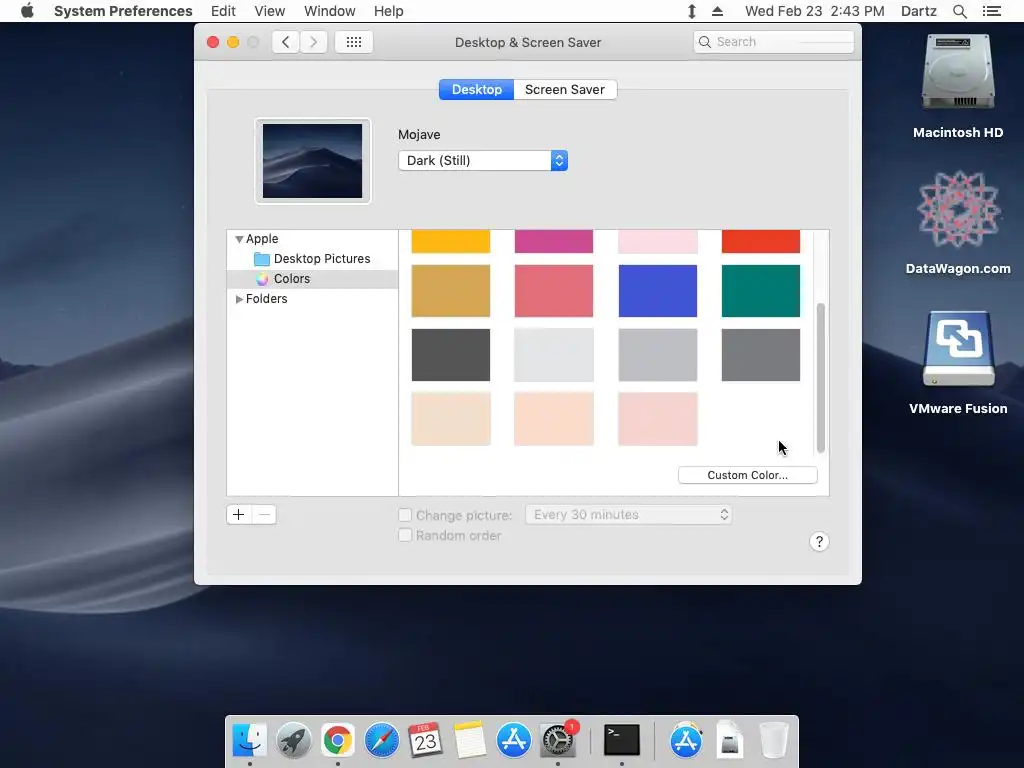1024x768 pixels.
Task: Switch to the Desktop tab
Action: coord(477,89)
